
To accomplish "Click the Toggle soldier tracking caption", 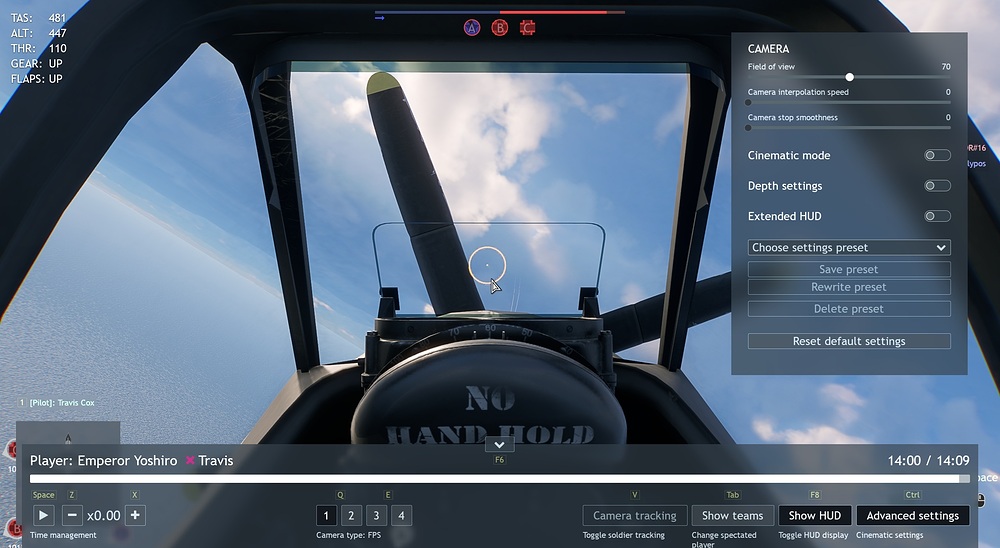I will pos(624,535).
